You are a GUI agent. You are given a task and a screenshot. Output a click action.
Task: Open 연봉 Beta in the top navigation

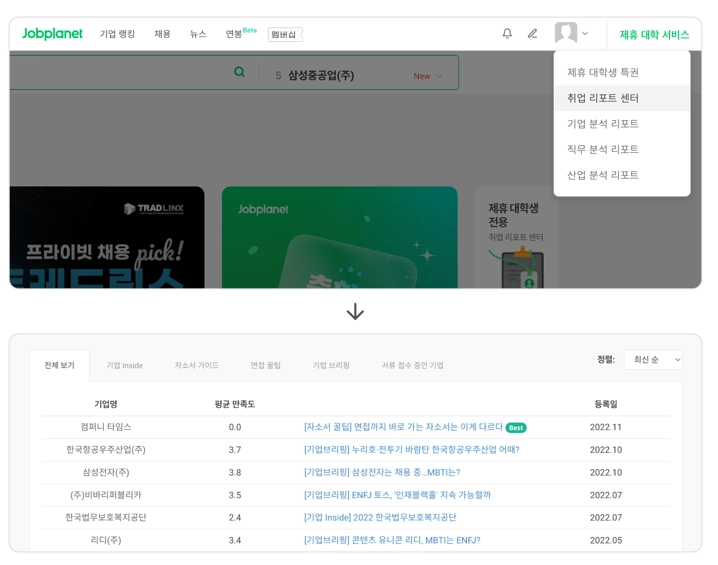[x=241, y=33]
